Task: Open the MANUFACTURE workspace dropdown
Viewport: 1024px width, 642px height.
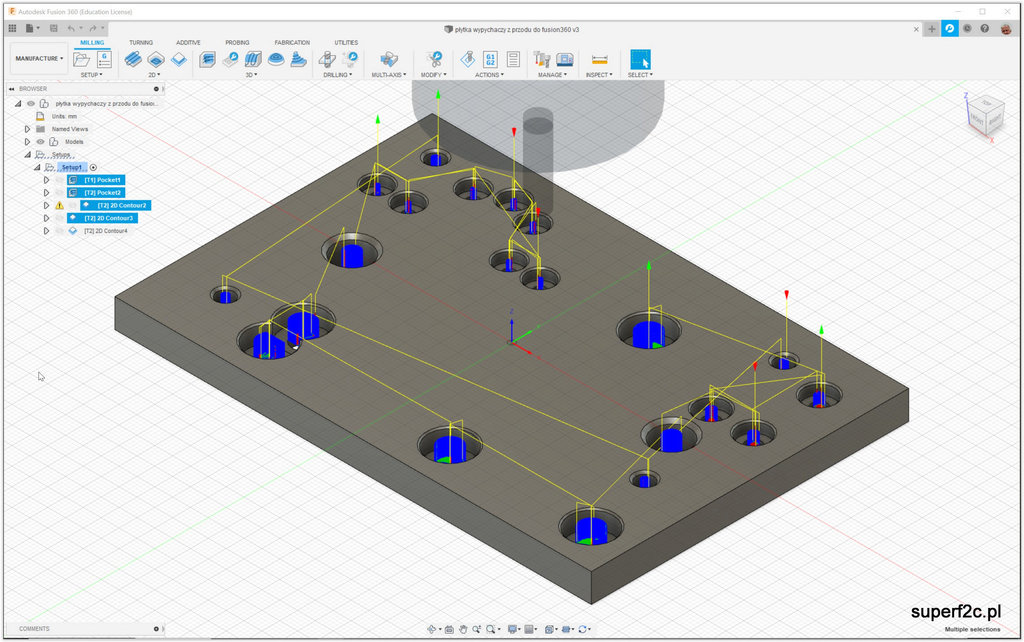Action: pyautogui.click(x=39, y=59)
